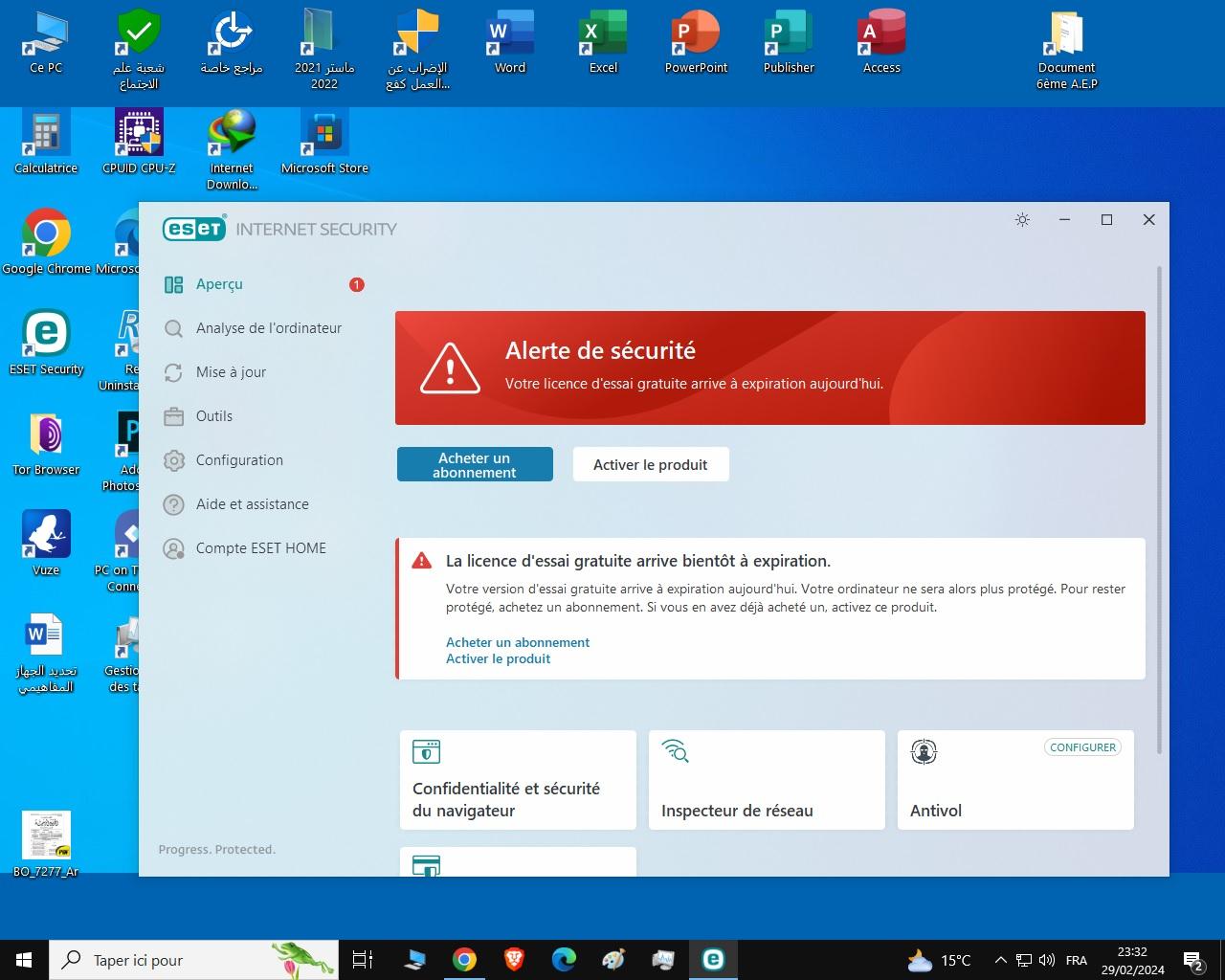Select Calculatrice desktop icon
The width and height of the screenshot is (1225, 980).
(46, 142)
